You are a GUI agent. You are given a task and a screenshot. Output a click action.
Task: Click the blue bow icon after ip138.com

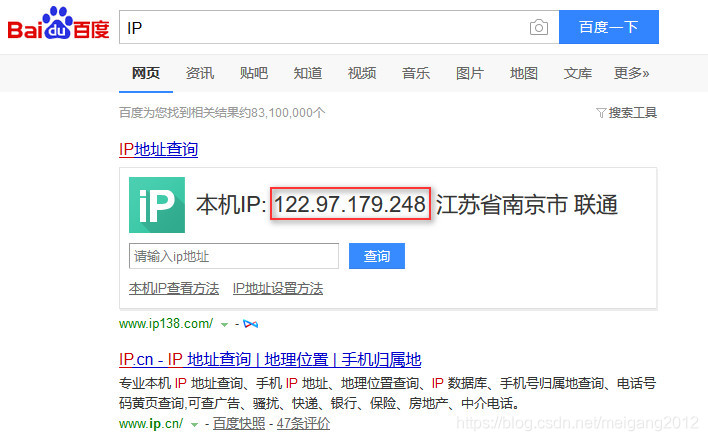click(251, 324)
